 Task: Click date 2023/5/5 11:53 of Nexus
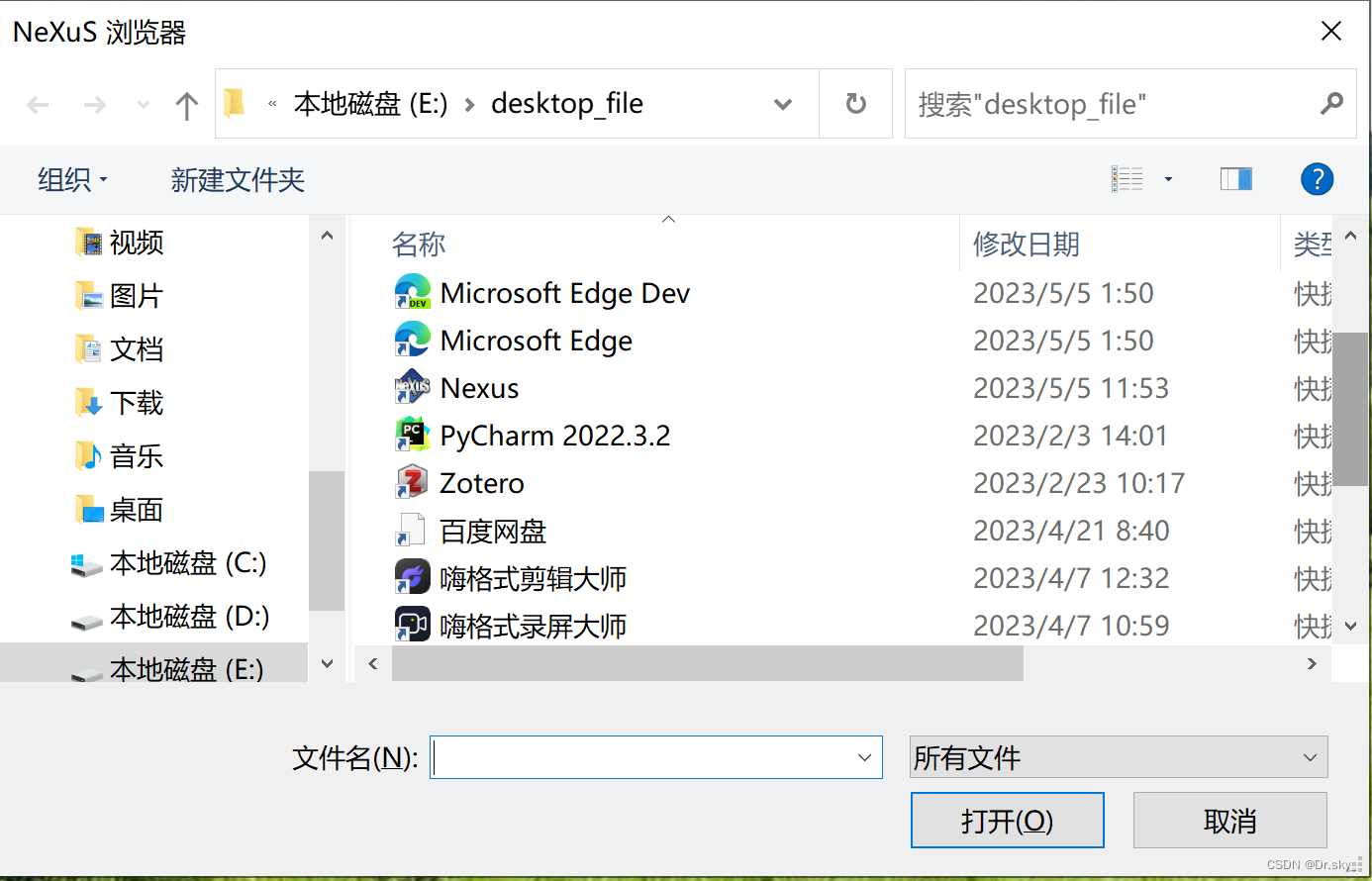(1071, 388)
